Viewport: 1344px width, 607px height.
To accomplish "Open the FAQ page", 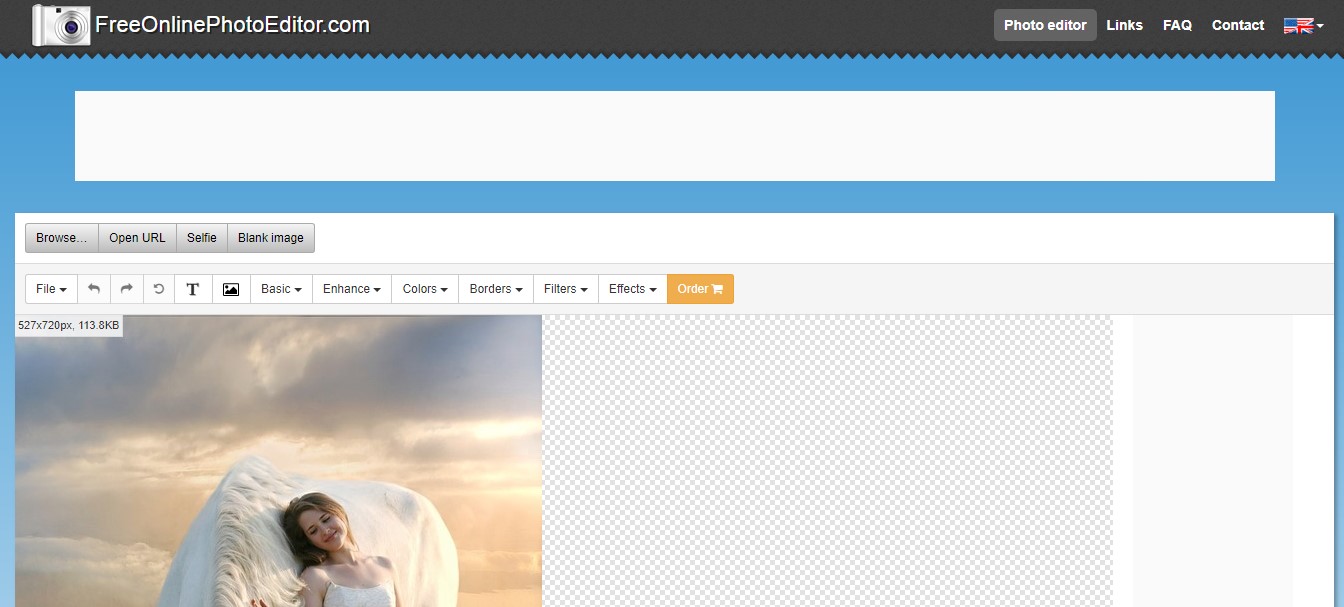I will click(1177, 25).
